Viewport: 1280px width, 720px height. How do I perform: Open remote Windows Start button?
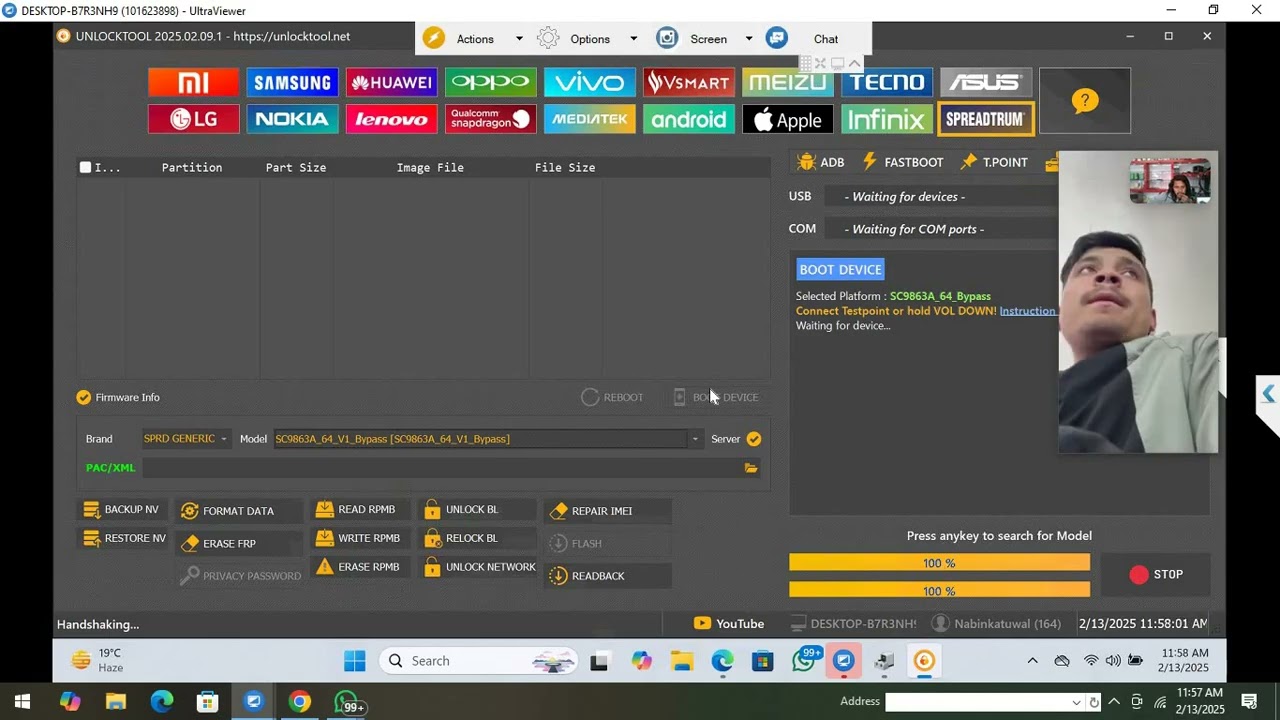pyautogui.click(x=355, y=661)
